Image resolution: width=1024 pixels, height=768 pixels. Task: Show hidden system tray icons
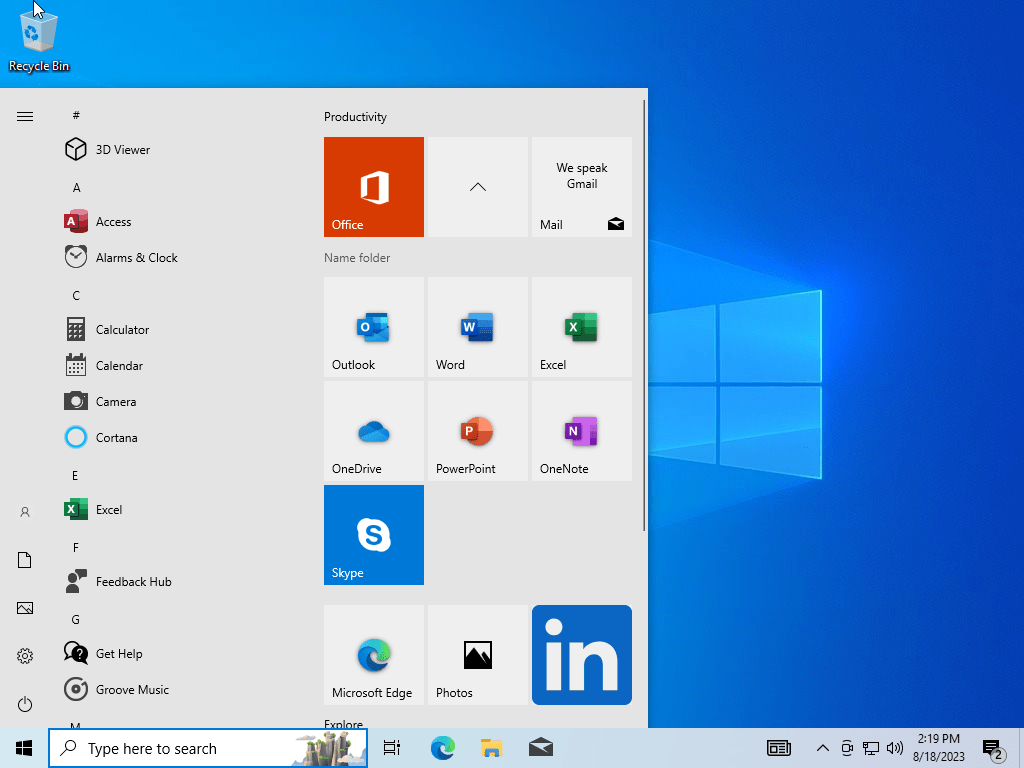[822, 748]
